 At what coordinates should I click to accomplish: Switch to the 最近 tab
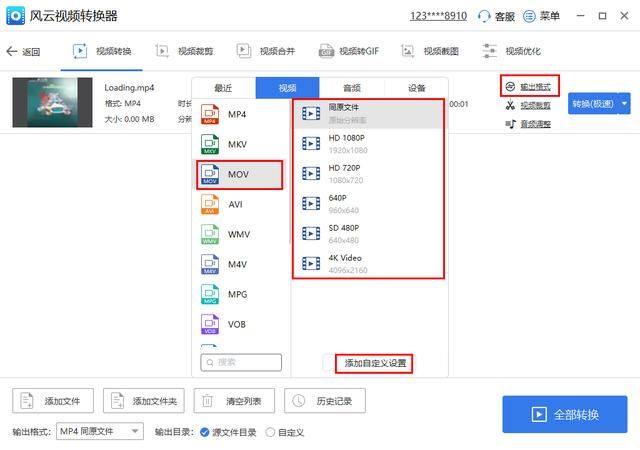[223, 88]
